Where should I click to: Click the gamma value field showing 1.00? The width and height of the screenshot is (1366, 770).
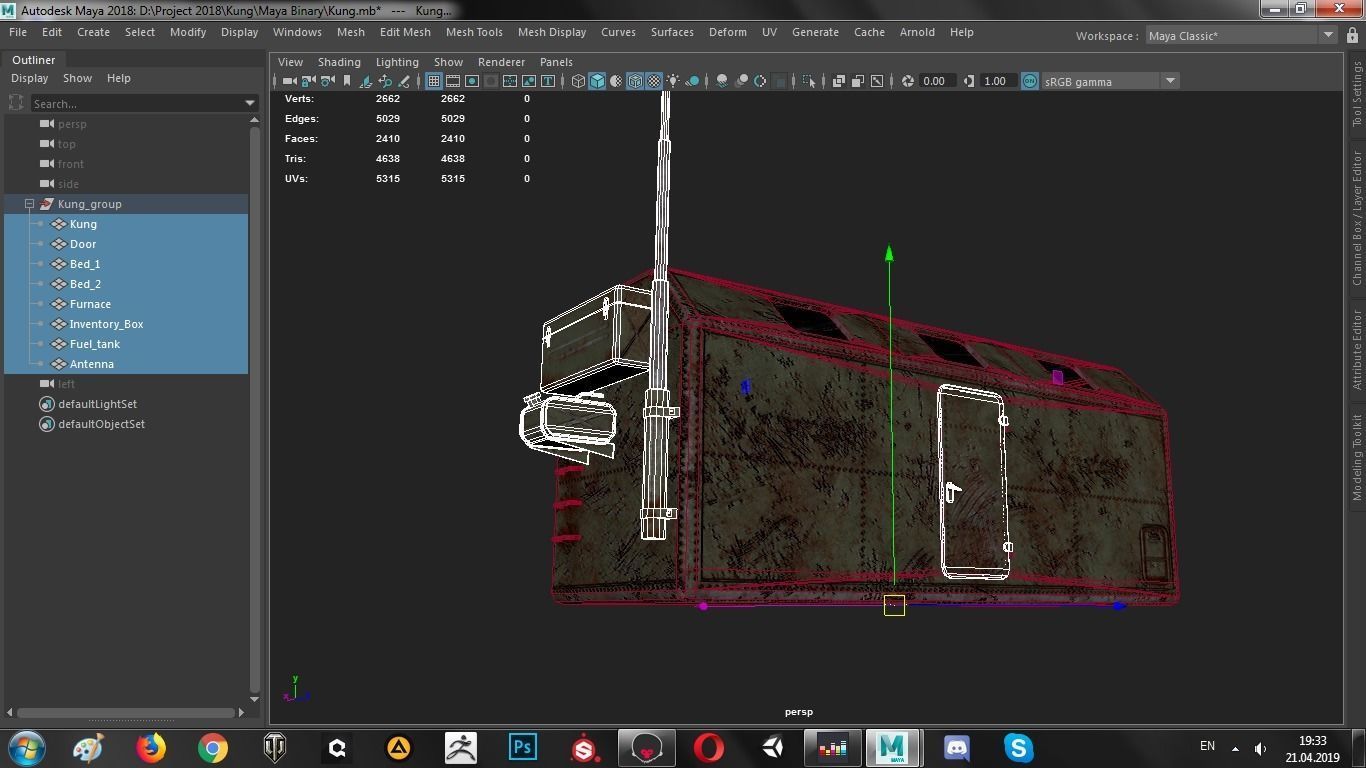click(x=995, y=81)
